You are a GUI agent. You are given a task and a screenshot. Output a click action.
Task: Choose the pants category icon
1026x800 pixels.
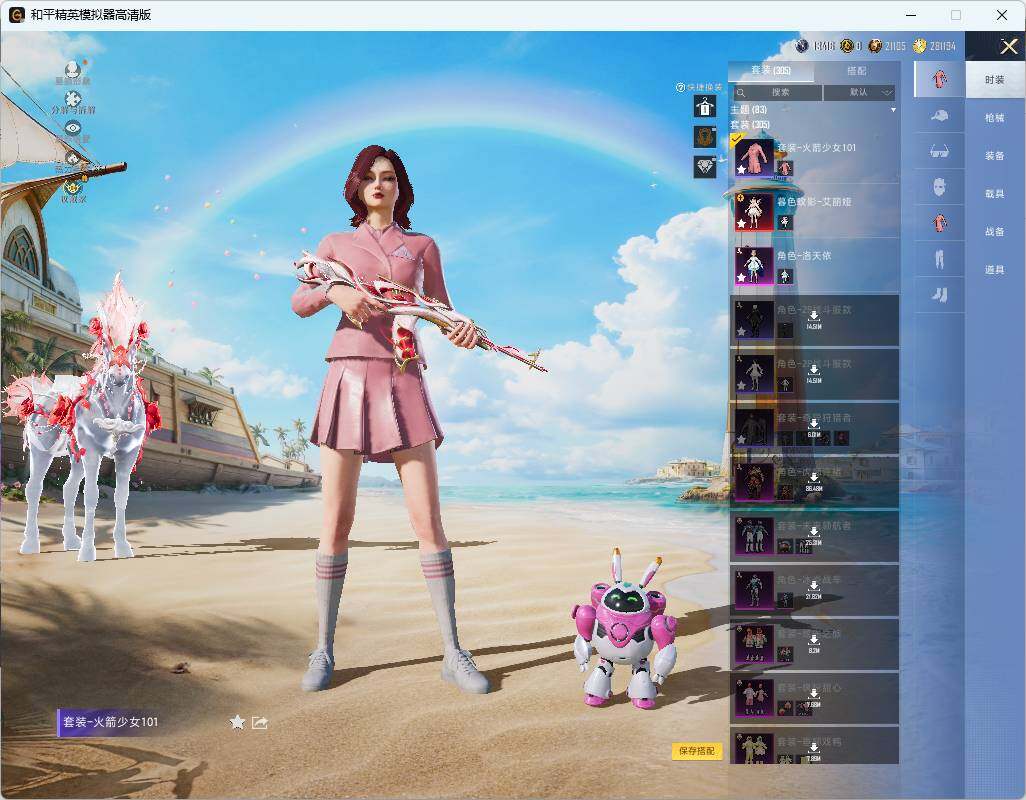(939, 259)
